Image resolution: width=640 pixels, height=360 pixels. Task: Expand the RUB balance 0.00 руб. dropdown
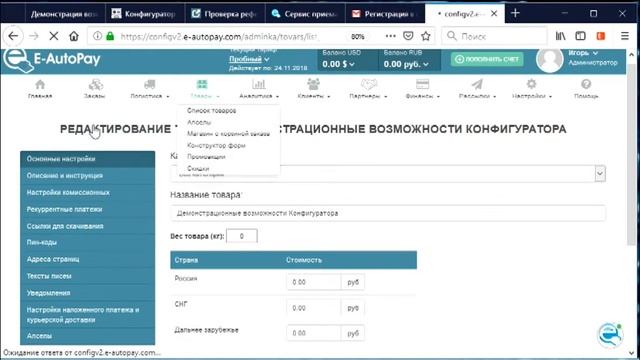[406, 64]
